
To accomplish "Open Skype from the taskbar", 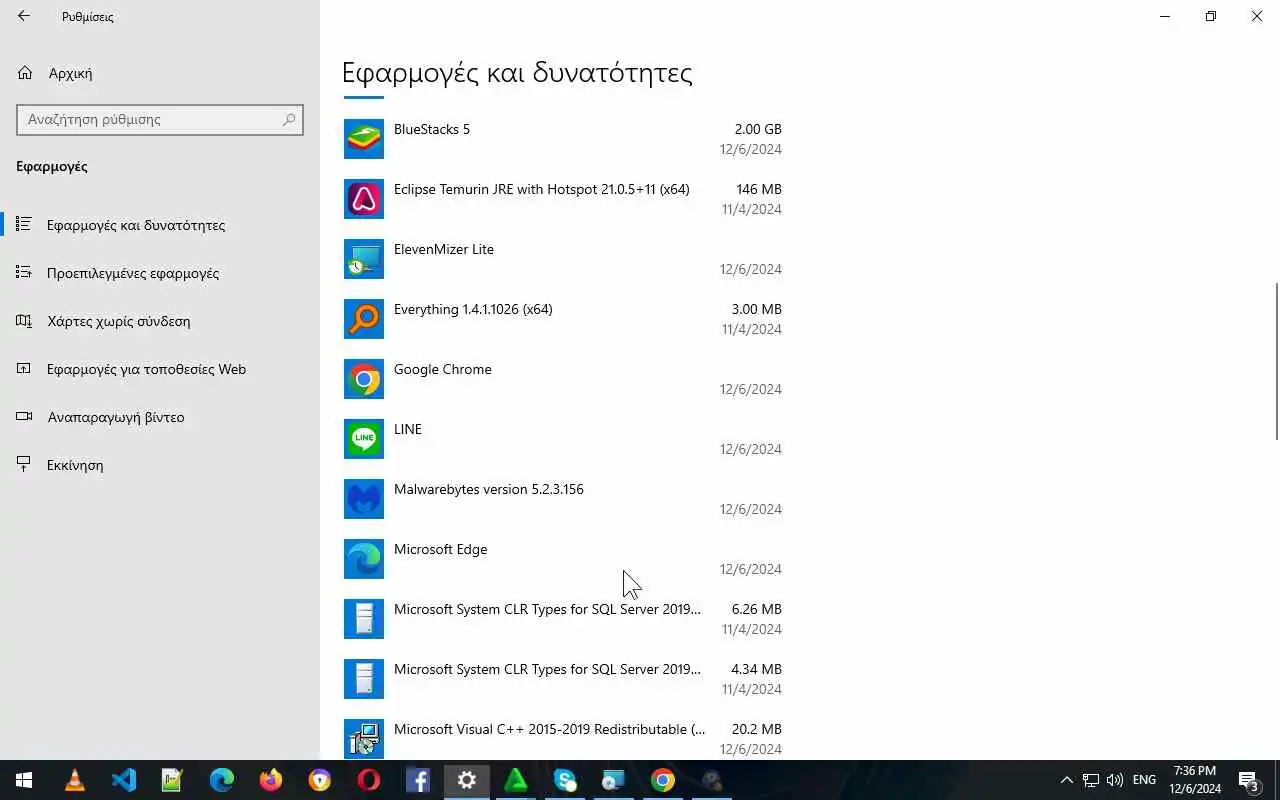I will pos(565,780).
